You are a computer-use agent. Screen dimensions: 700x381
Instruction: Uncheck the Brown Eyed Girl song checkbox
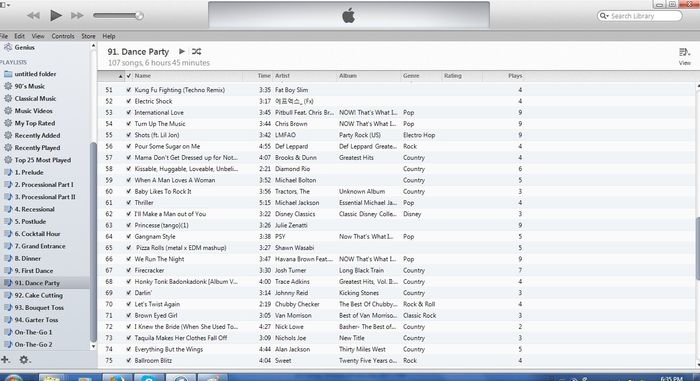(129, 315)
